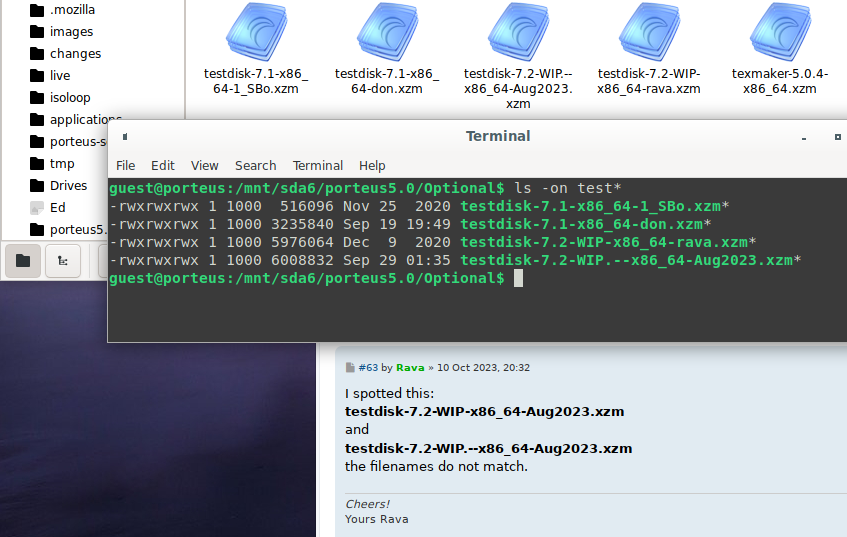
Task: Open the tmp folder in sidebar
Action: (x=52, y=164)
